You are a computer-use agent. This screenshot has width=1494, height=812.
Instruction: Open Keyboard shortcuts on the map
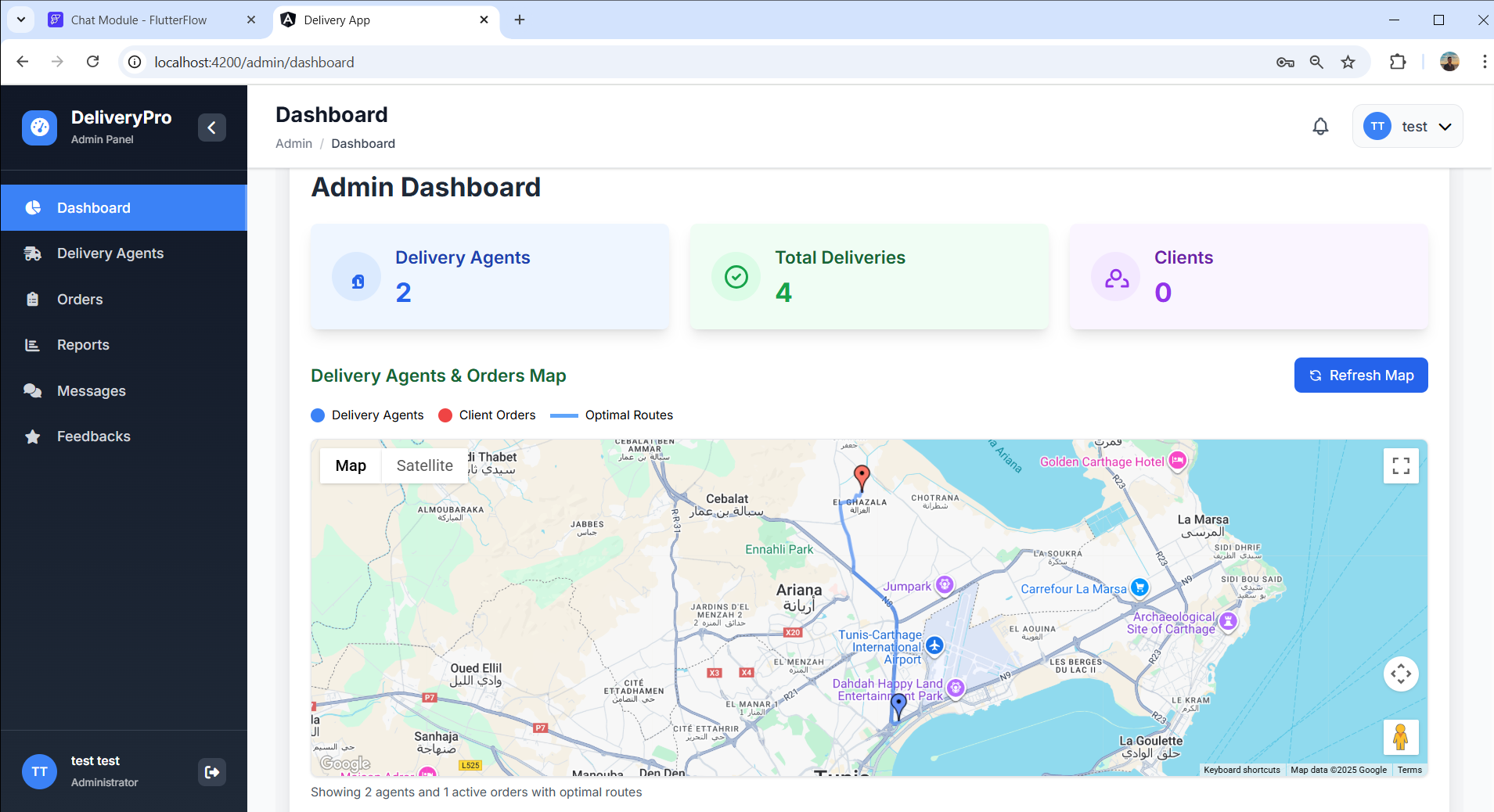[x=1241, y=770]
